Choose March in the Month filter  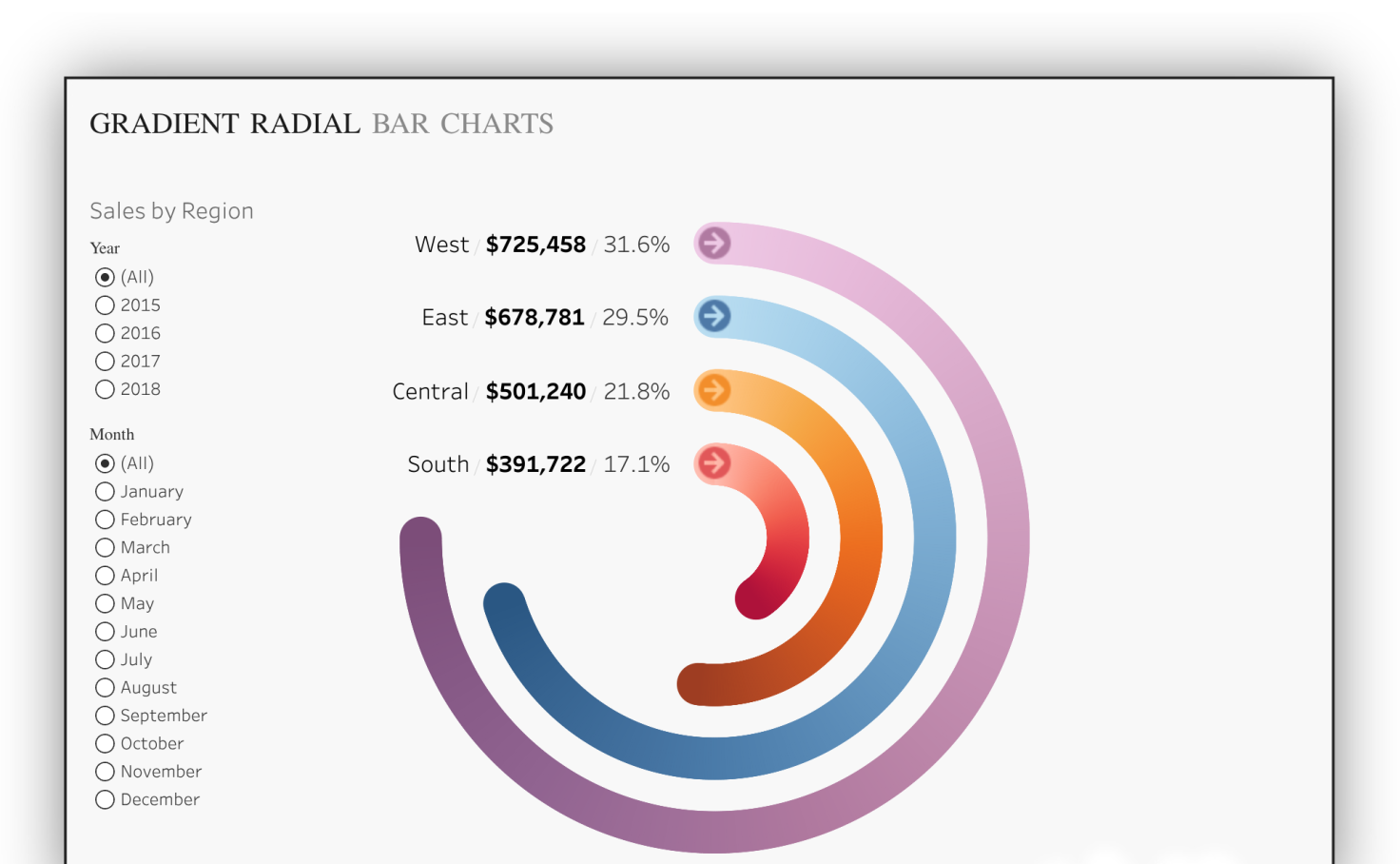point(105,547)
